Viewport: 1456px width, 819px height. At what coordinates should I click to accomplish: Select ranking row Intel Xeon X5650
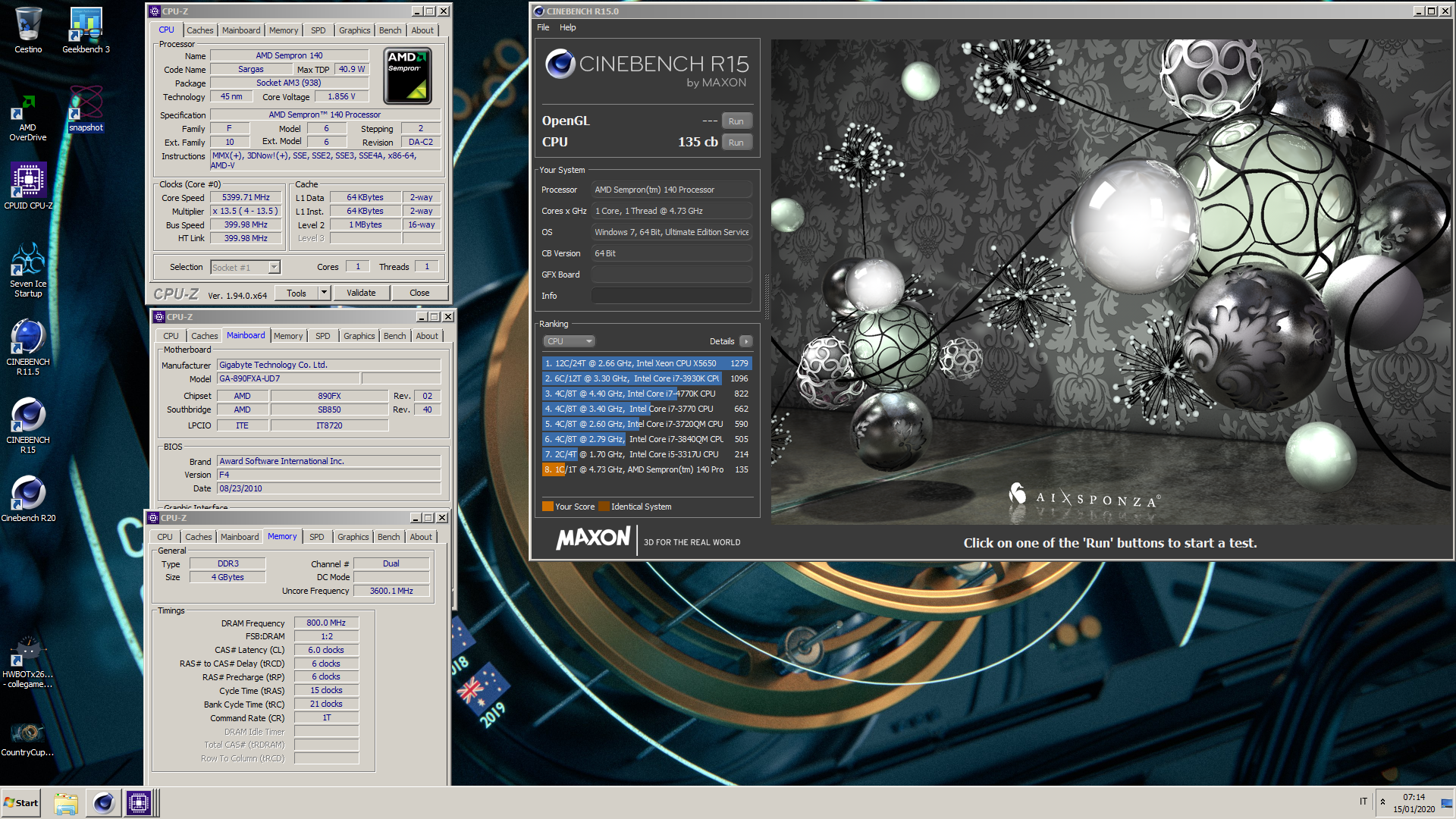pyautogui.click(x=646, y=363)
